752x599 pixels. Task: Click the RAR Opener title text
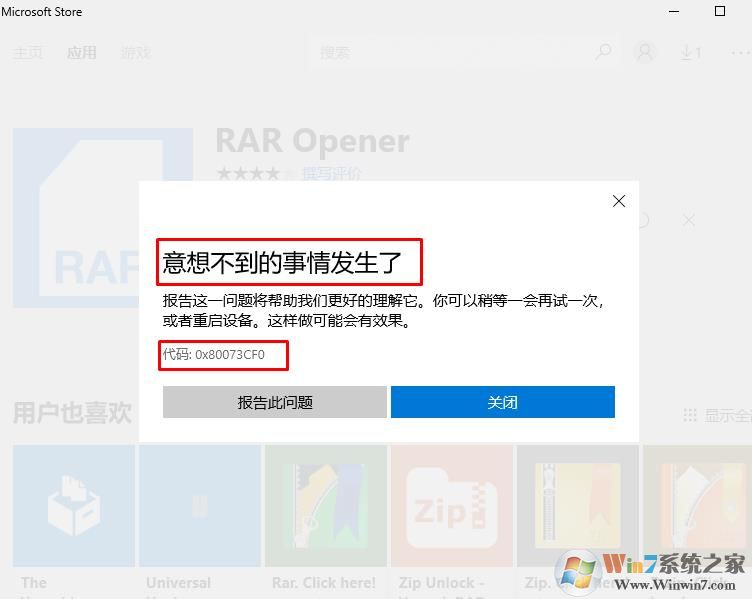(313, 141)
